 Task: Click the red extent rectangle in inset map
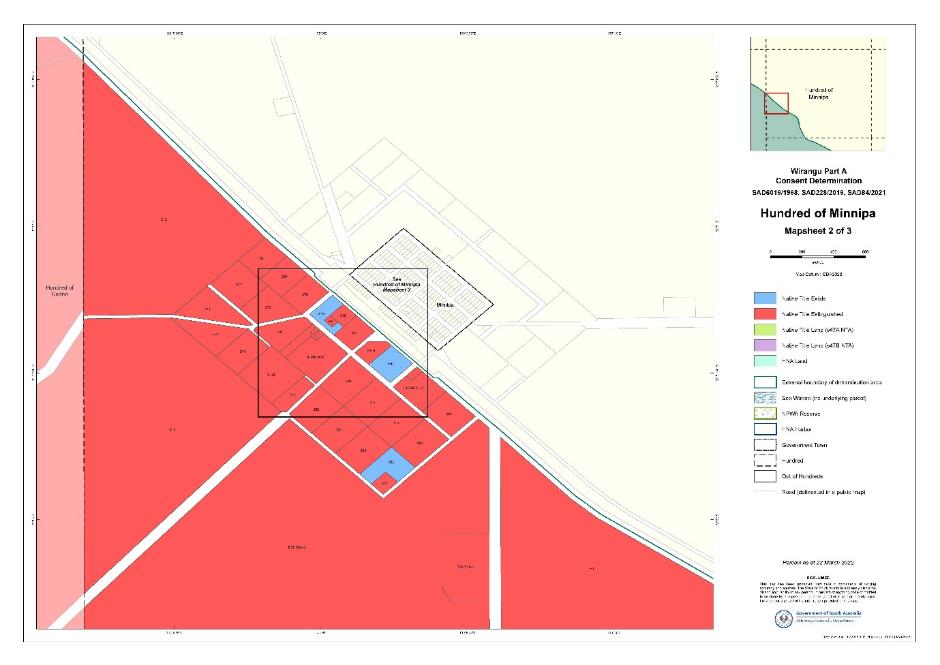776,103
